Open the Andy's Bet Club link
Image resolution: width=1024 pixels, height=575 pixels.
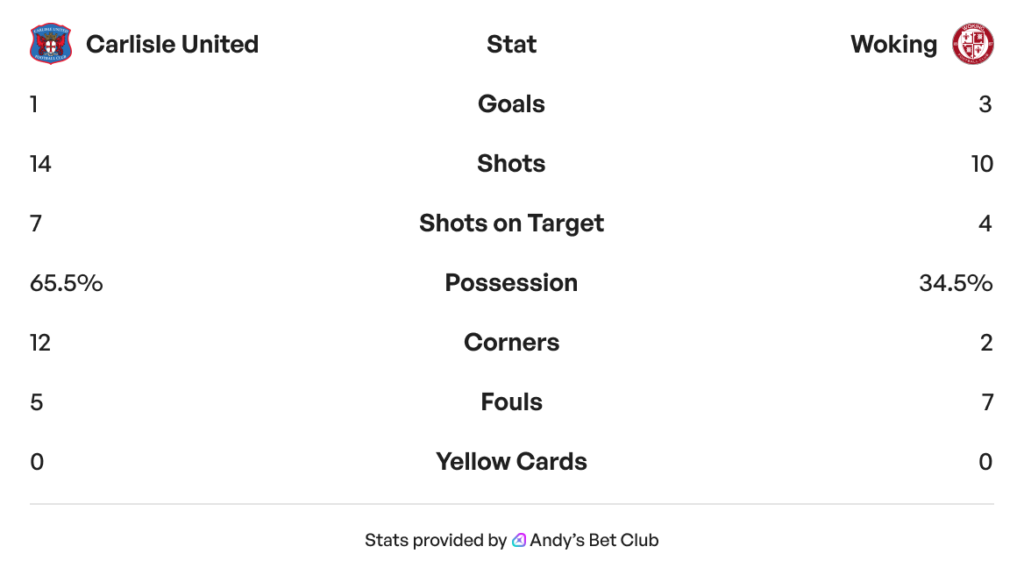(x=595, y=540)
